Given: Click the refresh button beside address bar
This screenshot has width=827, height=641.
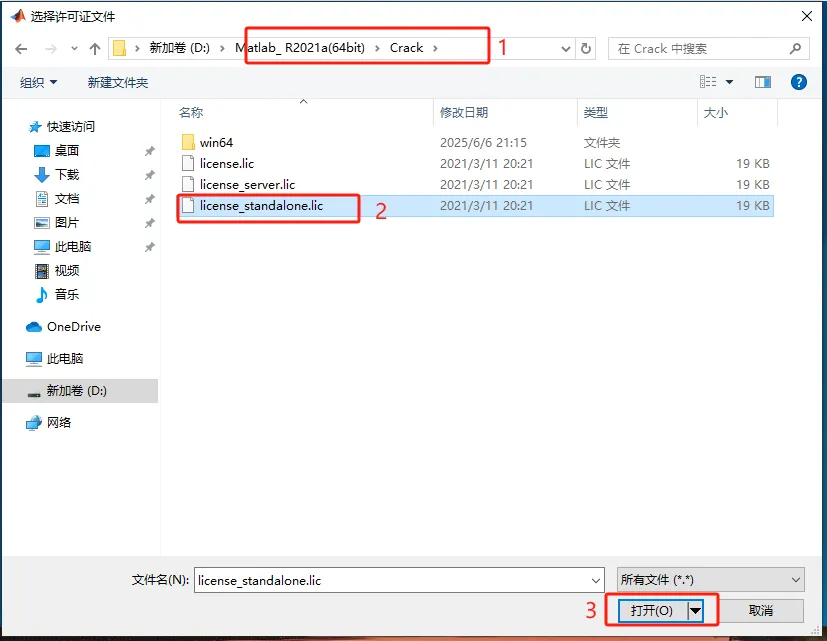Looking at the screenshot, I should [585, 49].
